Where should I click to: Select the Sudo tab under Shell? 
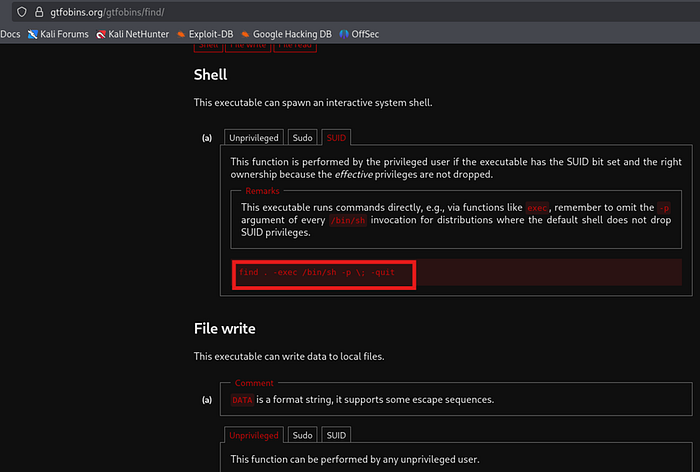302,138
